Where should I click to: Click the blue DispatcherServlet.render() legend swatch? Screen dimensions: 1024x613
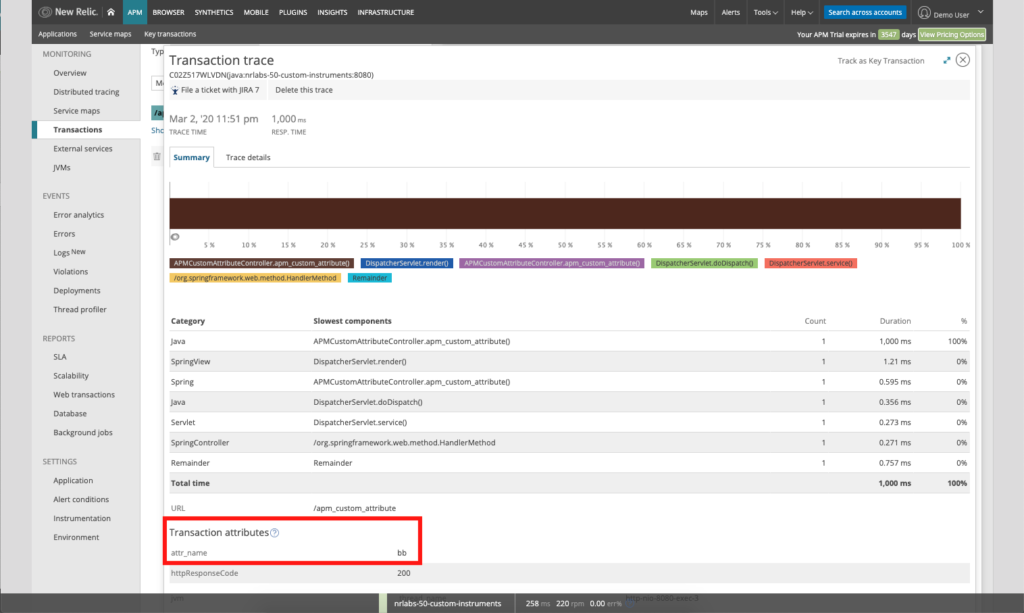tap(407, 263)
